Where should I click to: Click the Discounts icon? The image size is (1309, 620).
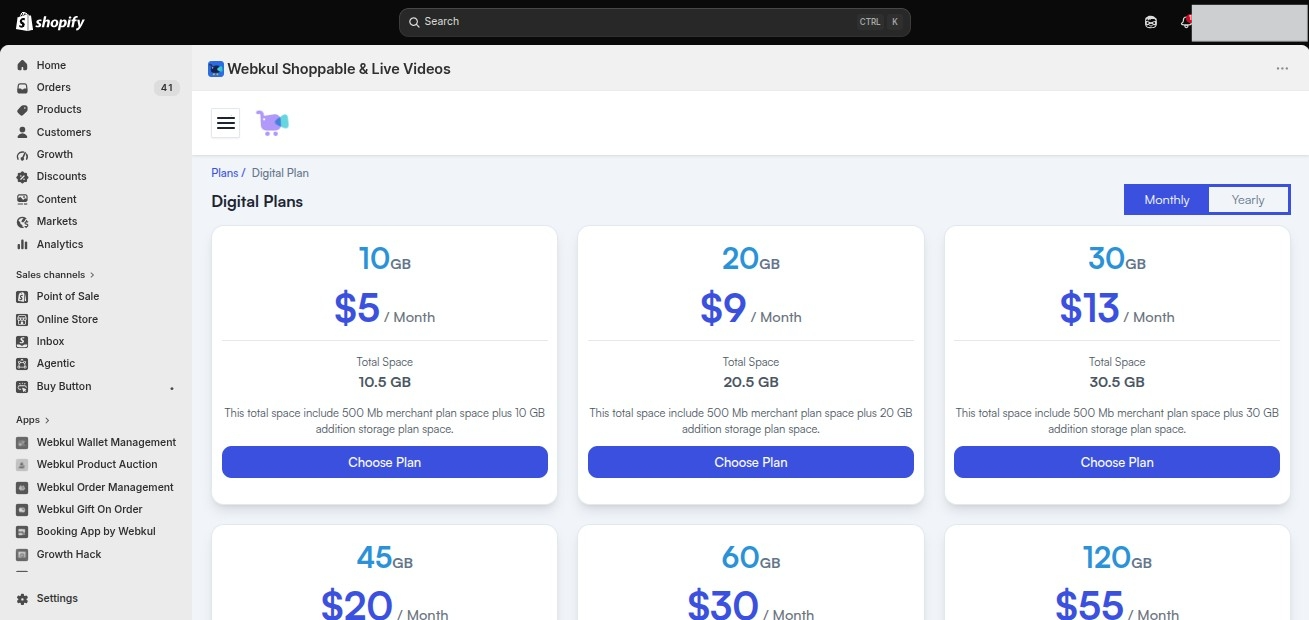pyautogui.click(x=22, y=176)
